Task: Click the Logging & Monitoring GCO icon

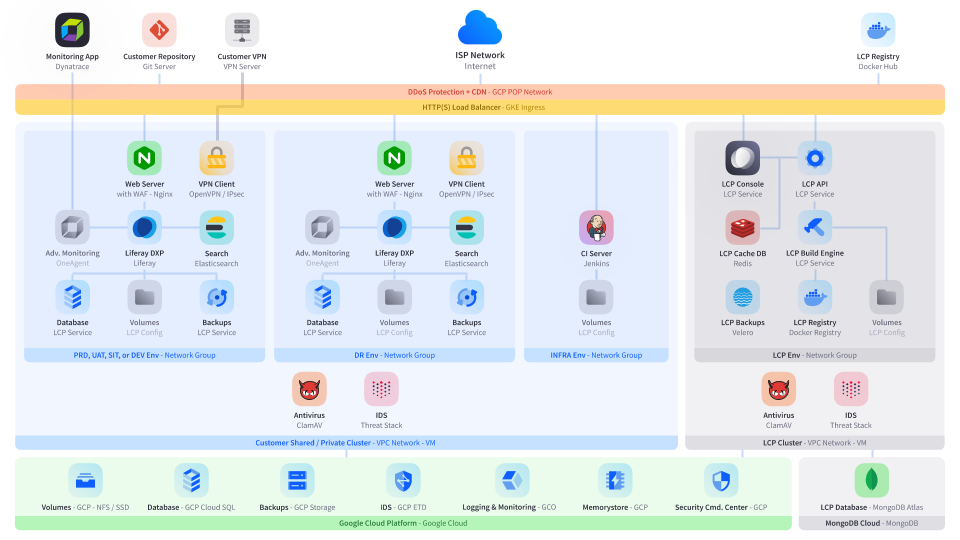Action: tap(512, 481)
